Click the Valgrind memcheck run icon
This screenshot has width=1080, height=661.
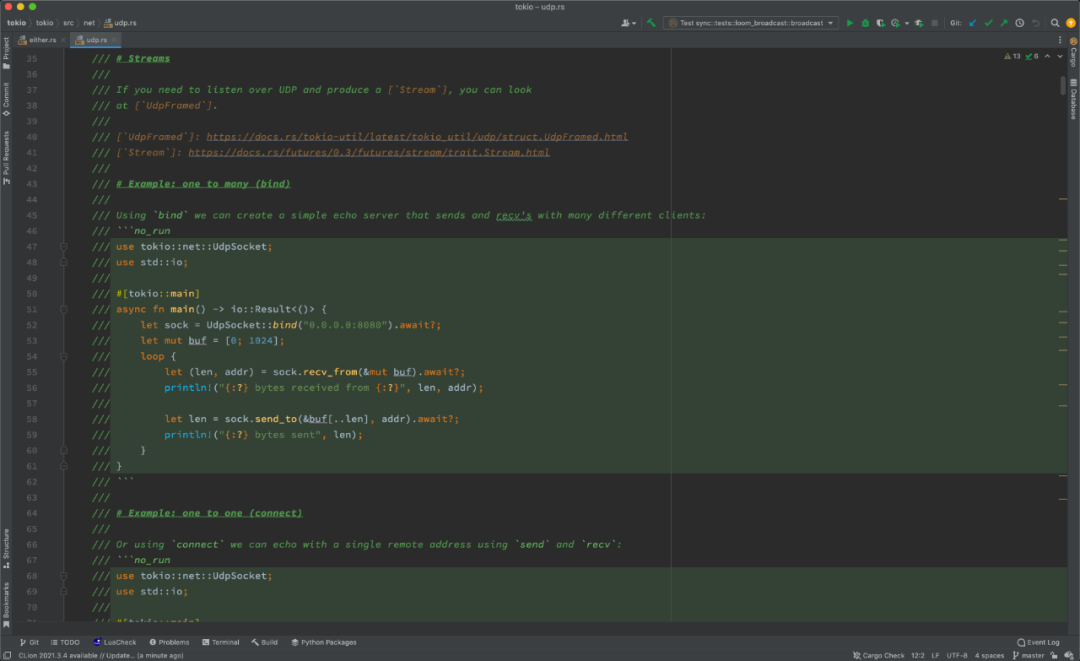pyautogui.click(x=919, y=23)
